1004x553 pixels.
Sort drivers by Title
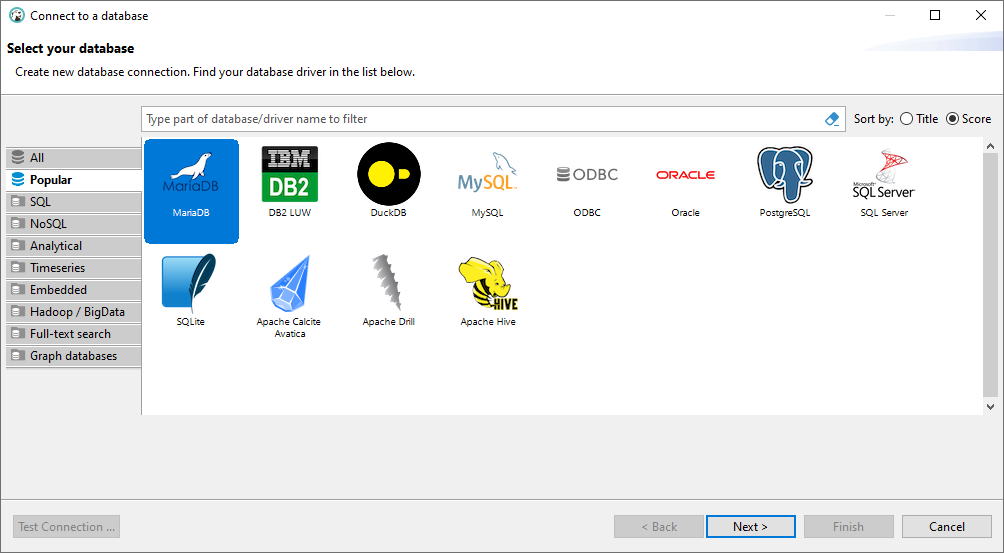[x=907, y=119]
